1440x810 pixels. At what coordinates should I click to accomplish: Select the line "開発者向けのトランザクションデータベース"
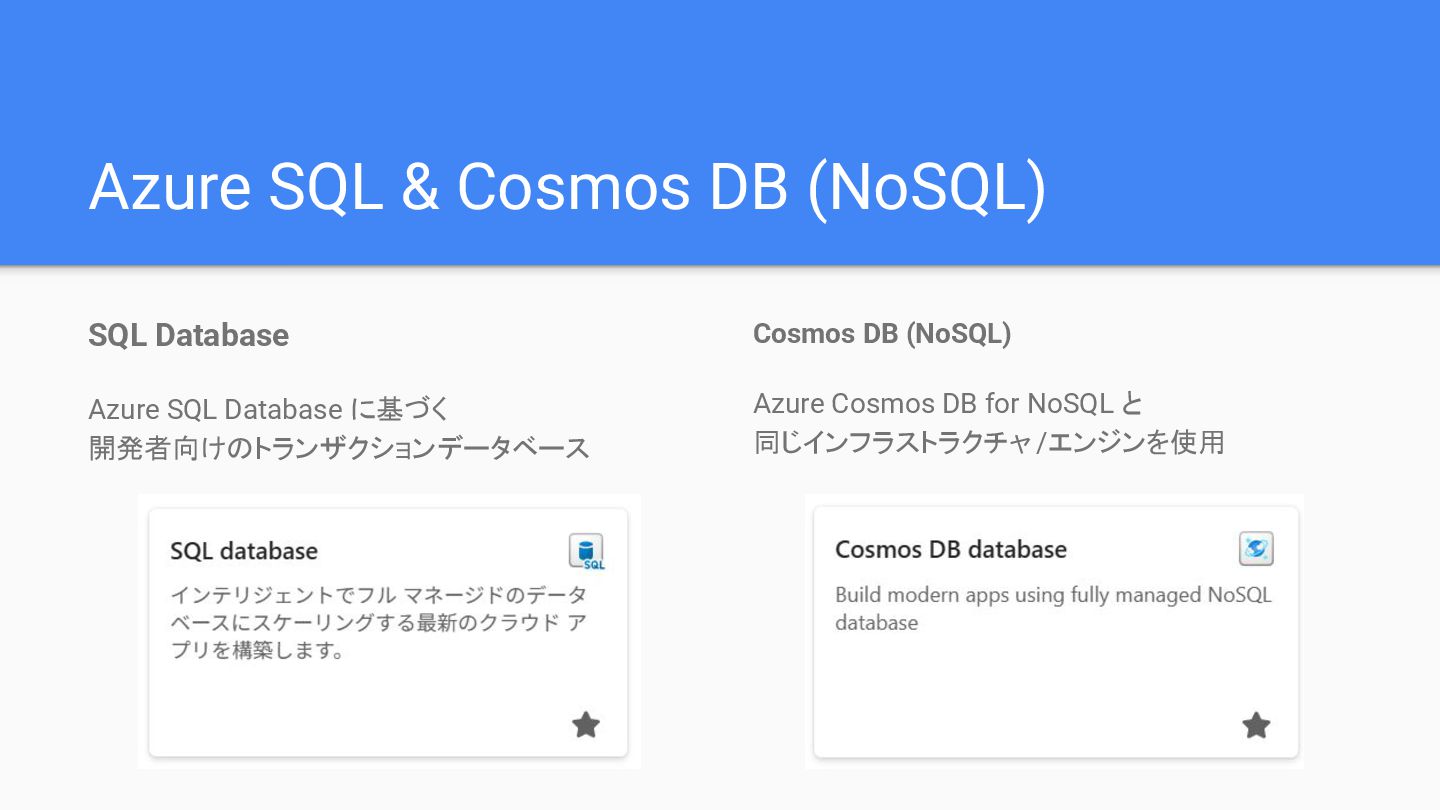339,448
